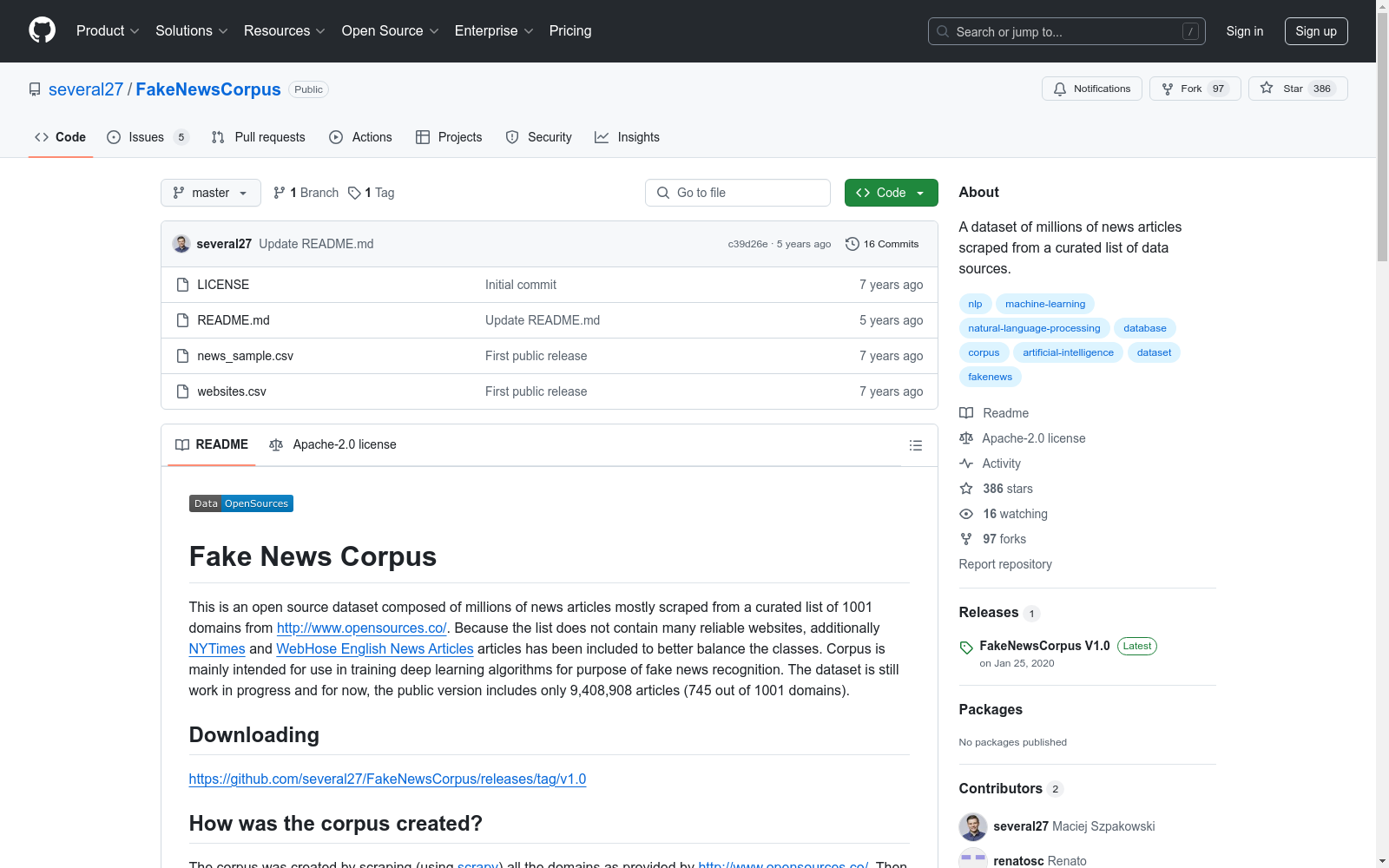Image resolution: width=1389 pixels, height=868 pixels.
Task: Click the star icon beside 386 stars
Action: pyautogui.click(x=966, y=489)
